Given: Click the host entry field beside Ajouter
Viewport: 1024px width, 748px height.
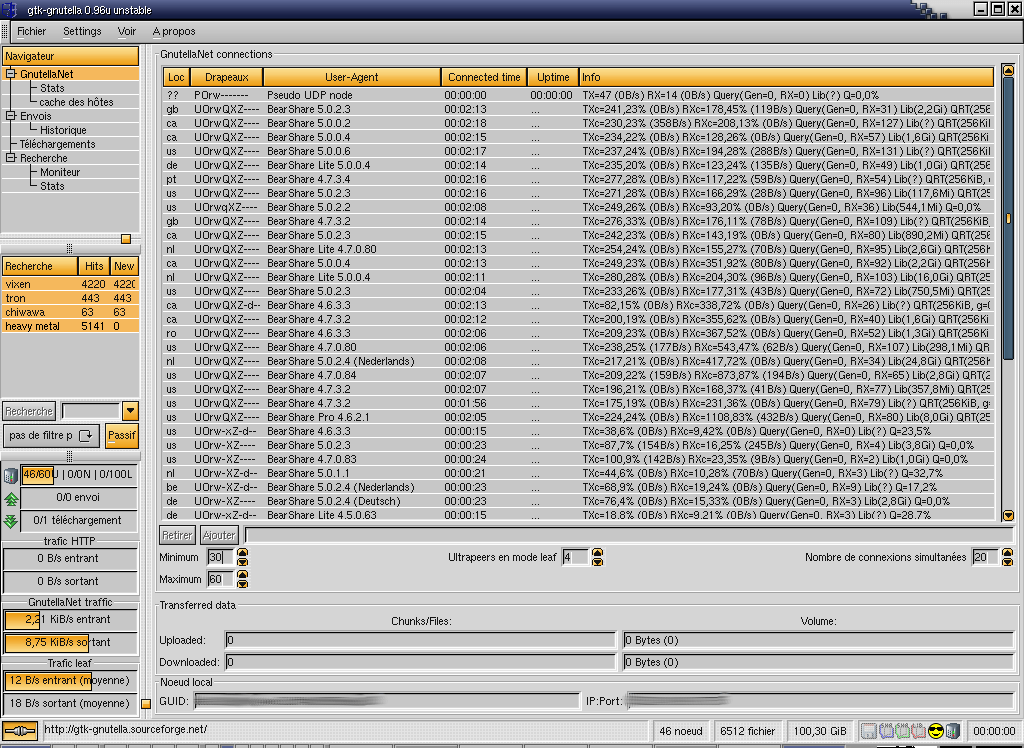Looking at the screenshot, I should (629, 535).
